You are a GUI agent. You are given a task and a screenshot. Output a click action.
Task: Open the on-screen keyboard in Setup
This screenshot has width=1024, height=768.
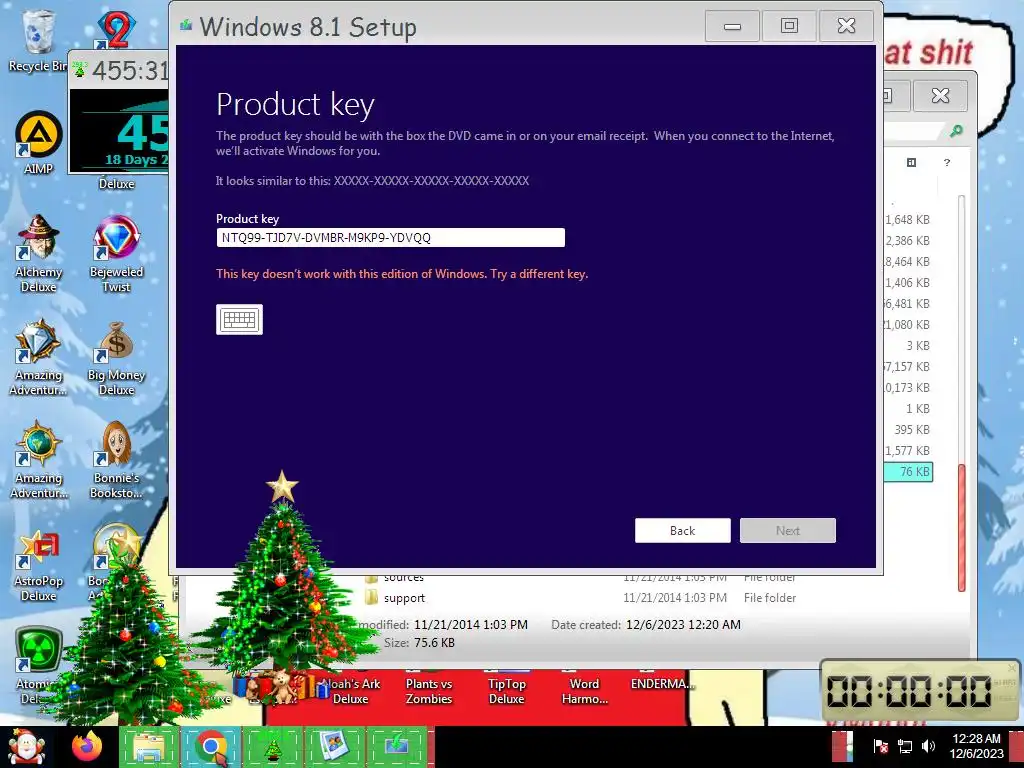(x=239, y=319)
